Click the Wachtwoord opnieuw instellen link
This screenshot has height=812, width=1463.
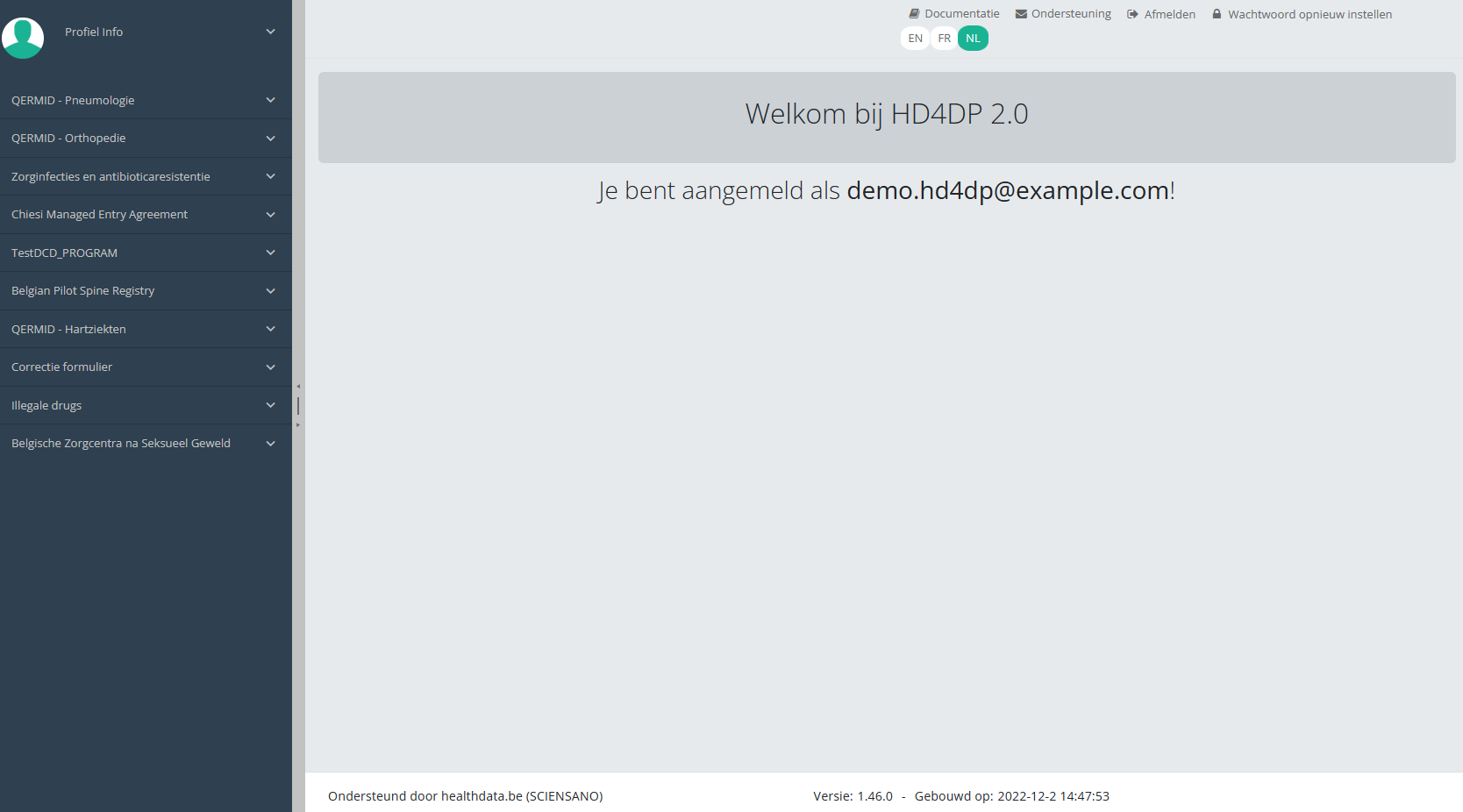[1310, 14]
